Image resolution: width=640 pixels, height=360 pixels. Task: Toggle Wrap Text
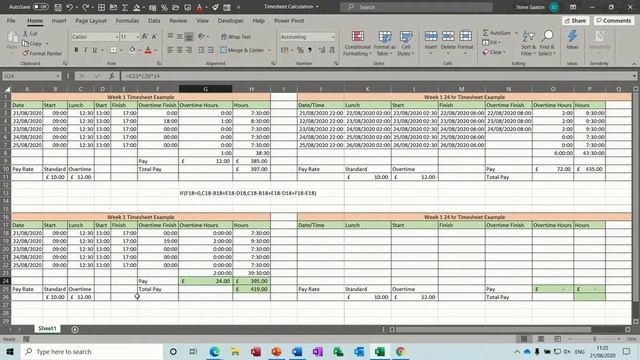point(236,37)
